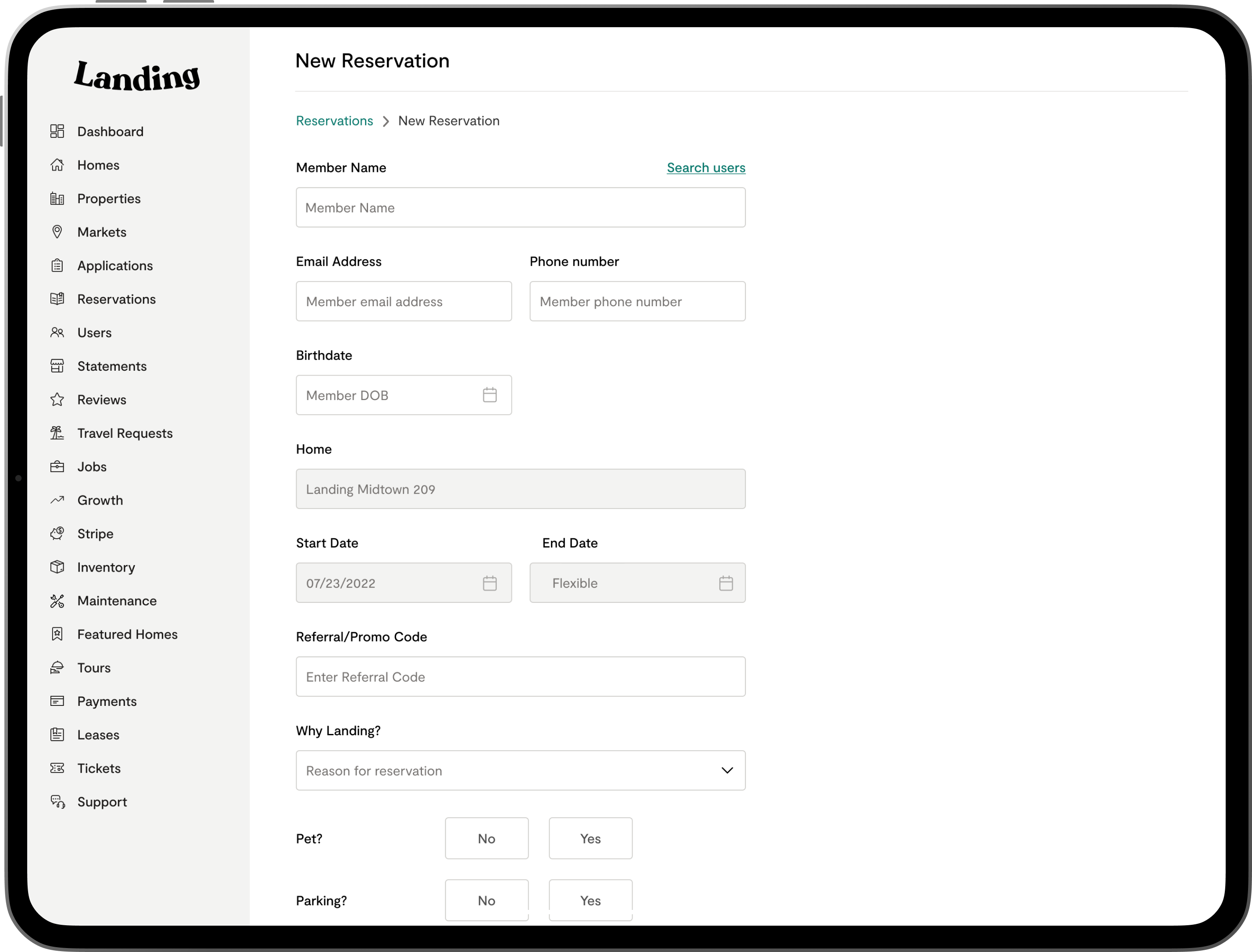
Task: Select No for Pet question
Action: coord(486,838)
